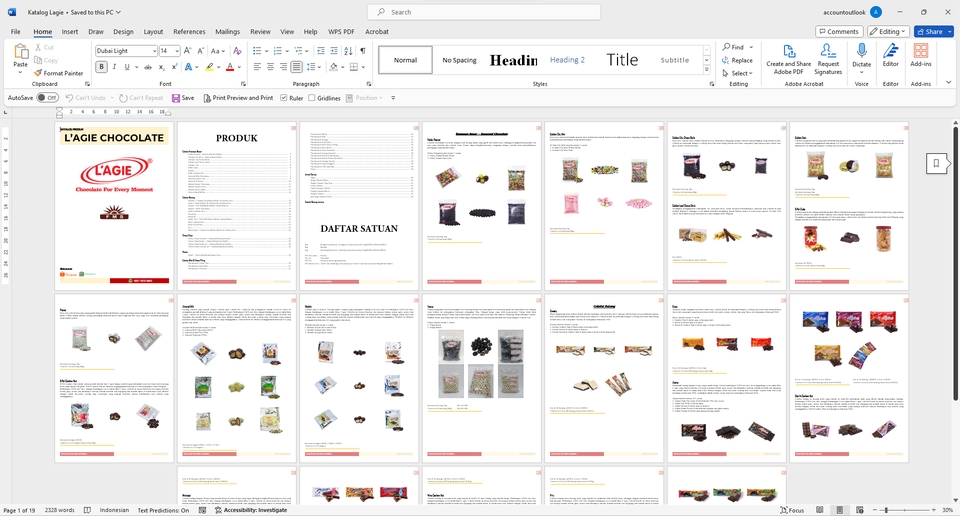Screen dimensions: 960x516
Task: Apply italic formatting
Action: (114, 67)
